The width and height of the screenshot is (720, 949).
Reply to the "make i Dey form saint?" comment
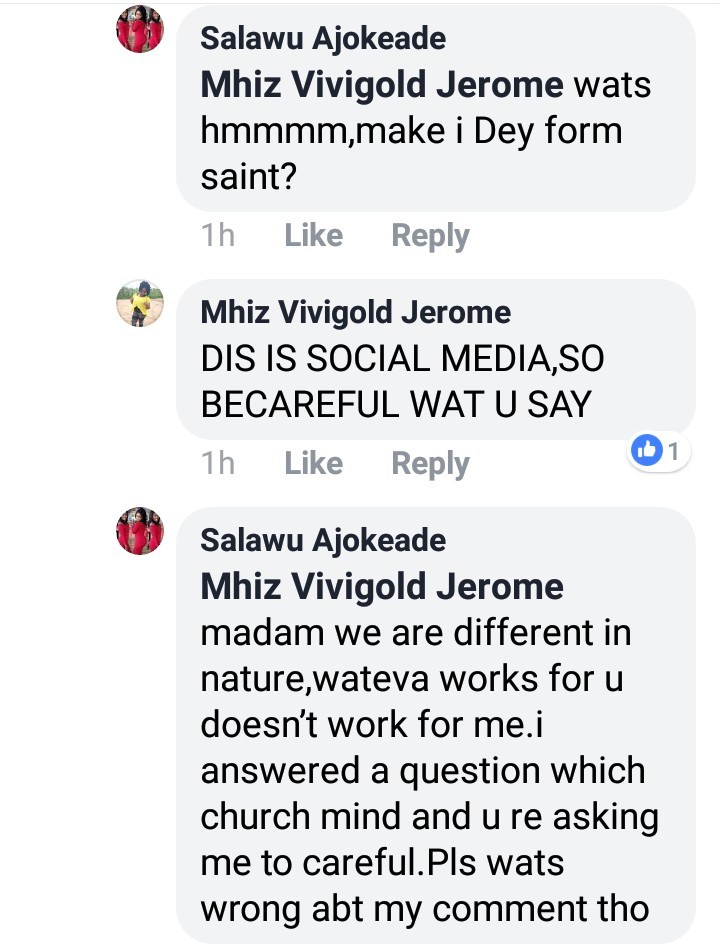click(x=430, y=236)
